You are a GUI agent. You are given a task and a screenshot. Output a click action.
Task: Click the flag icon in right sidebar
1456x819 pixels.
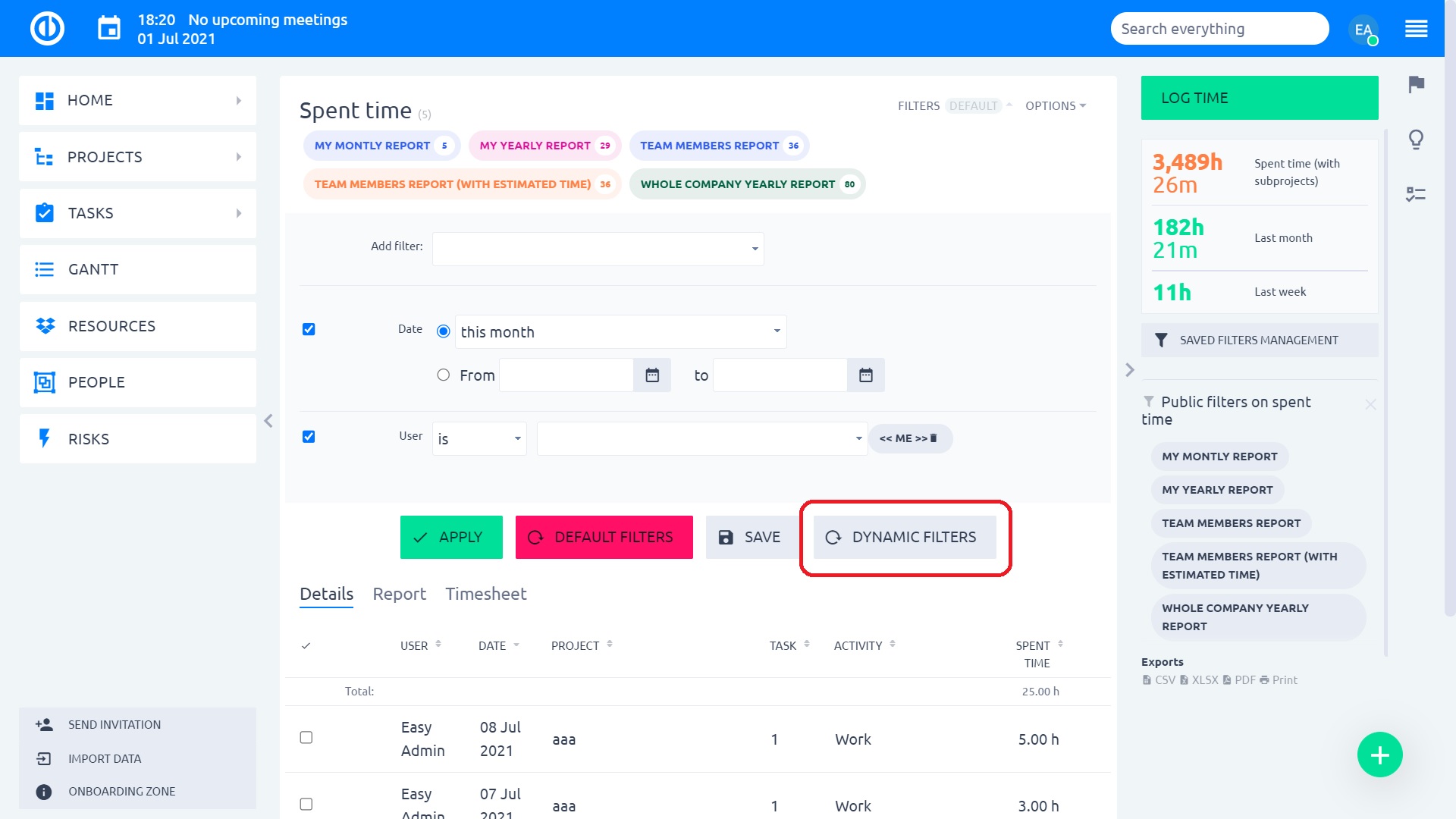[1416, 84]
